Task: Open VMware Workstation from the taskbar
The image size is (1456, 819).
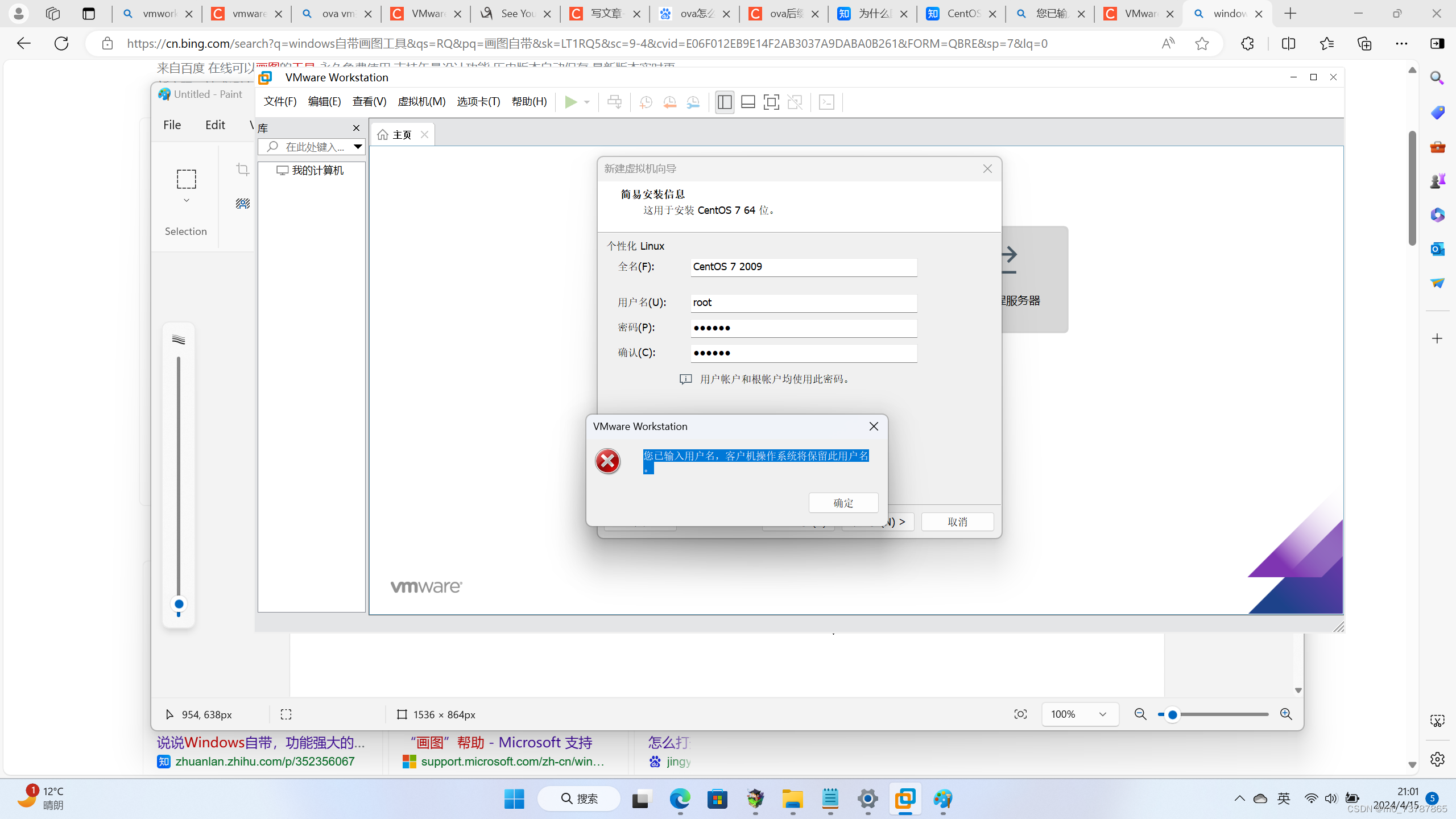Action: click(905, 799)
